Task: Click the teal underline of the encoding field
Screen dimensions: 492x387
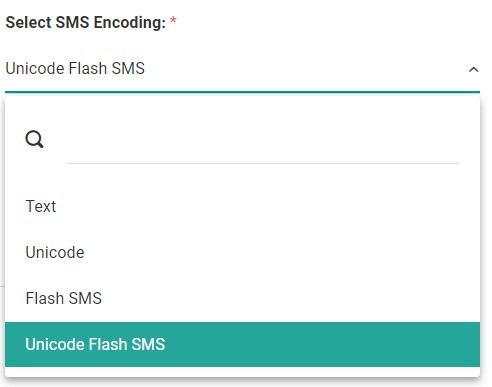Action: (x=242, y=92)
